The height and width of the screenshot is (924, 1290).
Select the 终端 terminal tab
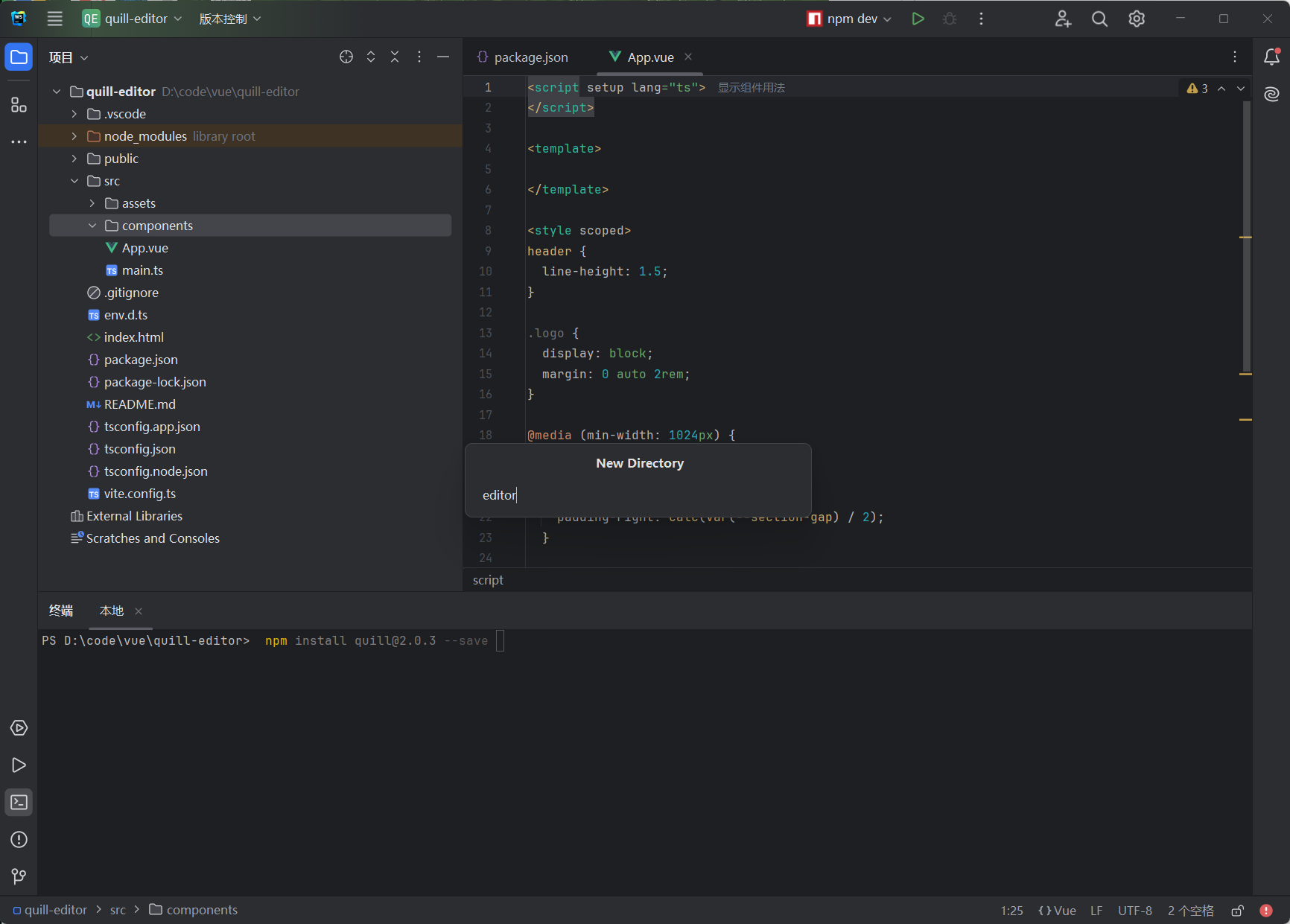click(x=61, y=611)
